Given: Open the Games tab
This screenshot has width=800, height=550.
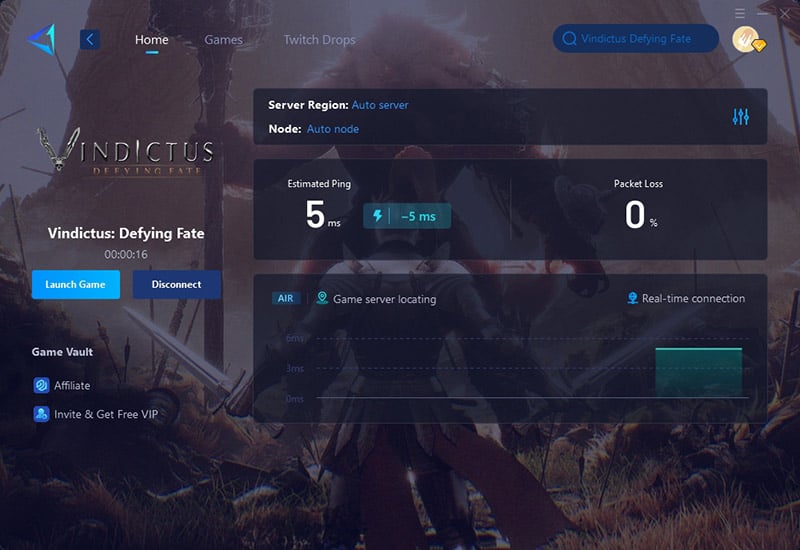Looking at the screenshot, I should [223, 39].
